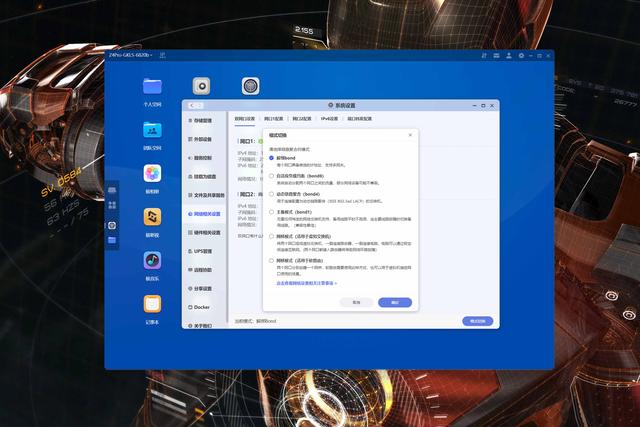Open the device name dropdown Z4Pro

coord(131,55)
